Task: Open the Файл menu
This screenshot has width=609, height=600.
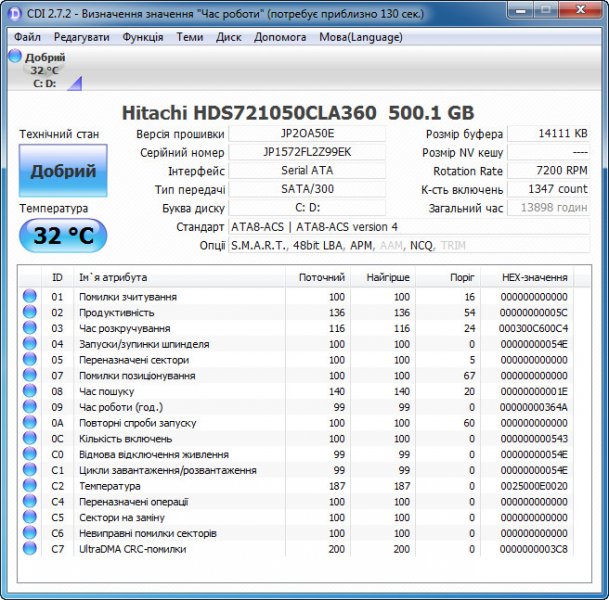Action: (27, 37)
